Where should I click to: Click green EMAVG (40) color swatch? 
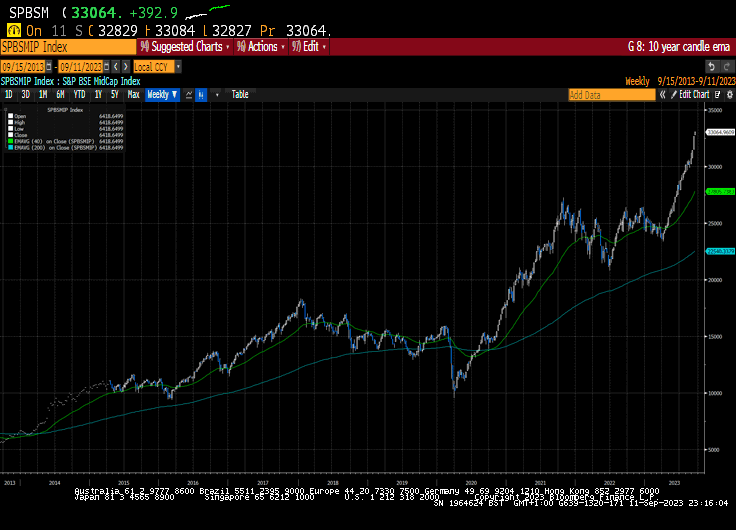(x=10, y=141)
